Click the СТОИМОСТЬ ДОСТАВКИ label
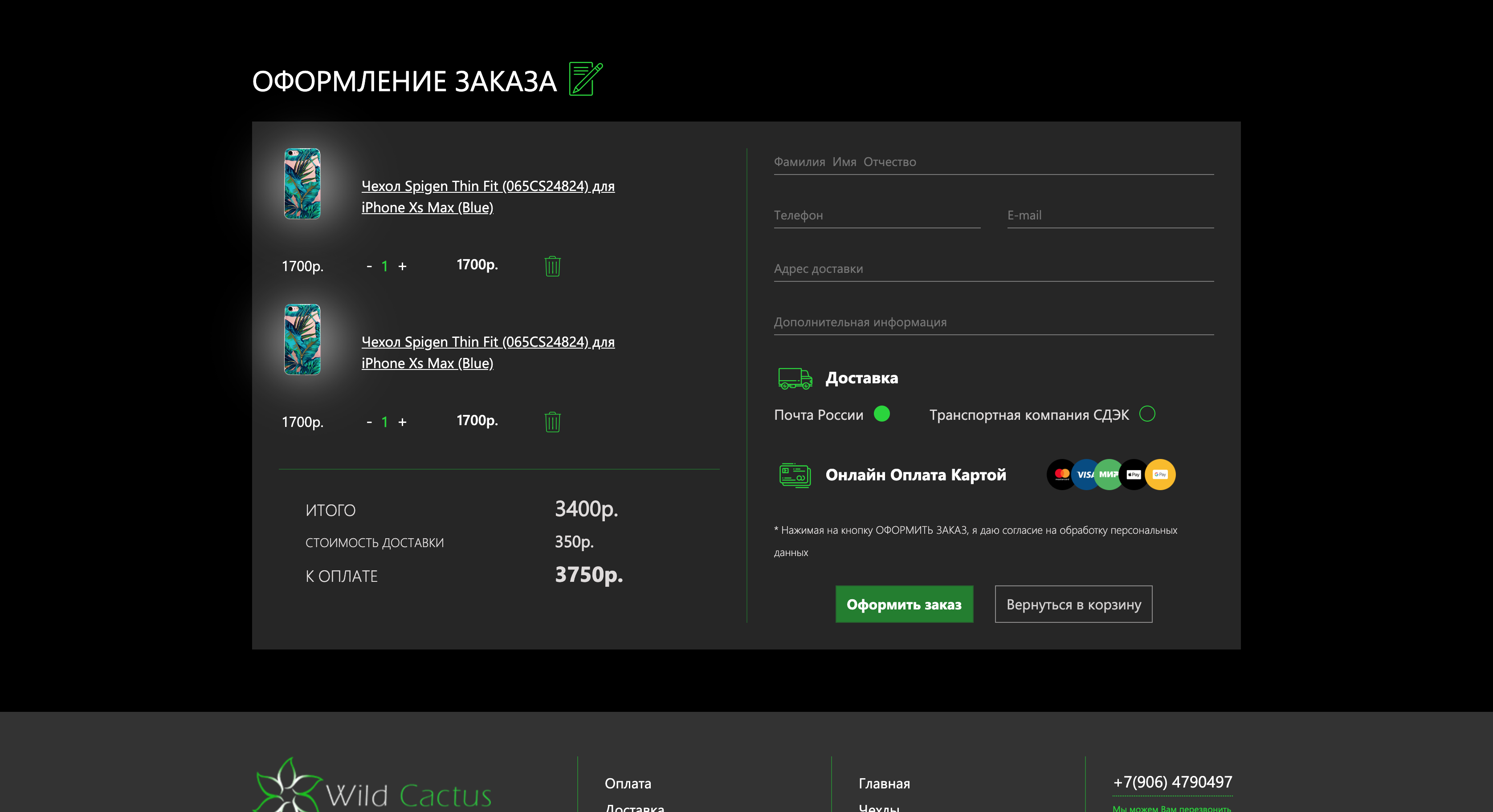The width and height of the screenshot is (1493, 812). pyautogui.click(x=375, y=543)
